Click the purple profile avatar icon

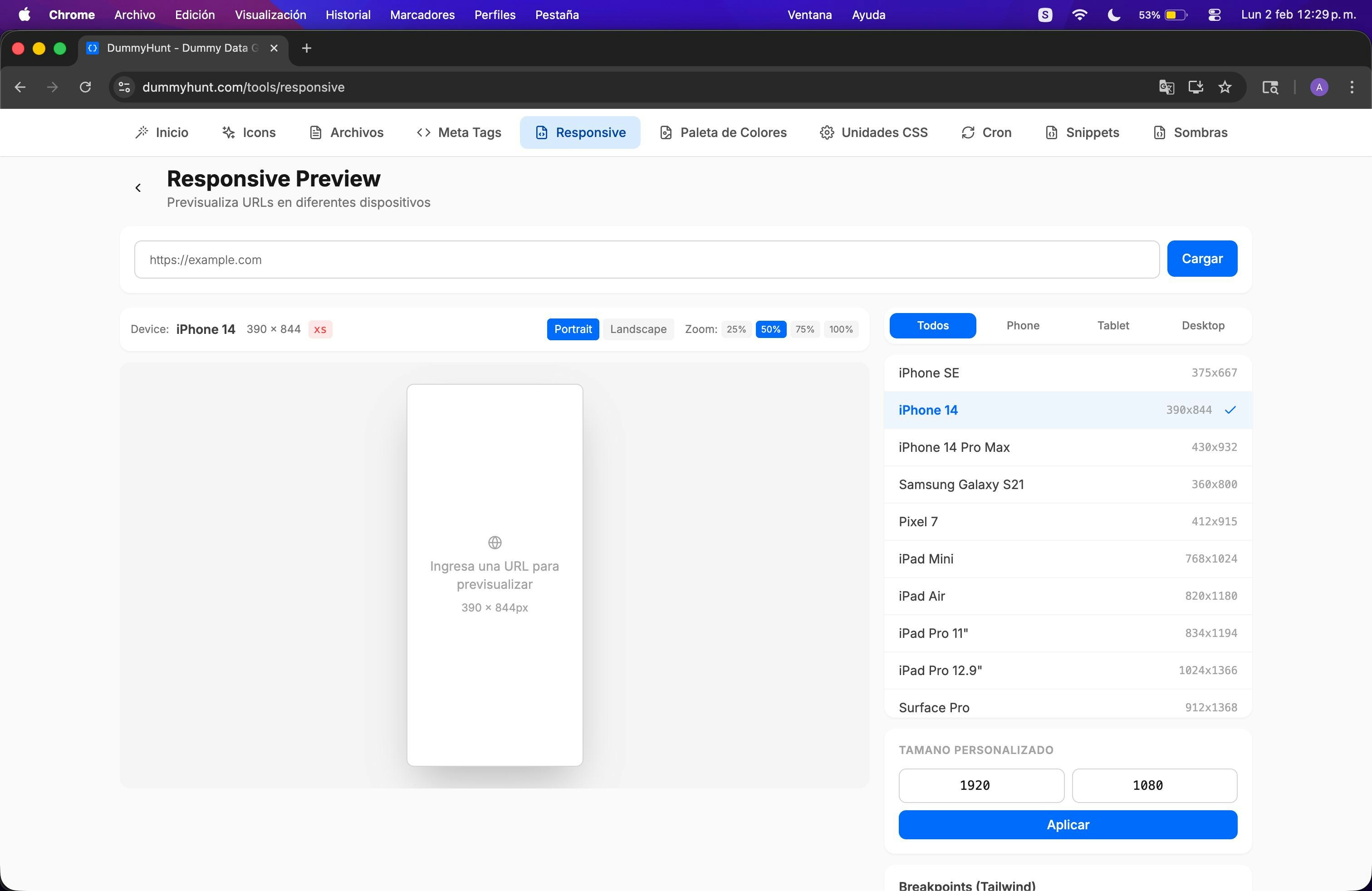tap(1319, 87)
